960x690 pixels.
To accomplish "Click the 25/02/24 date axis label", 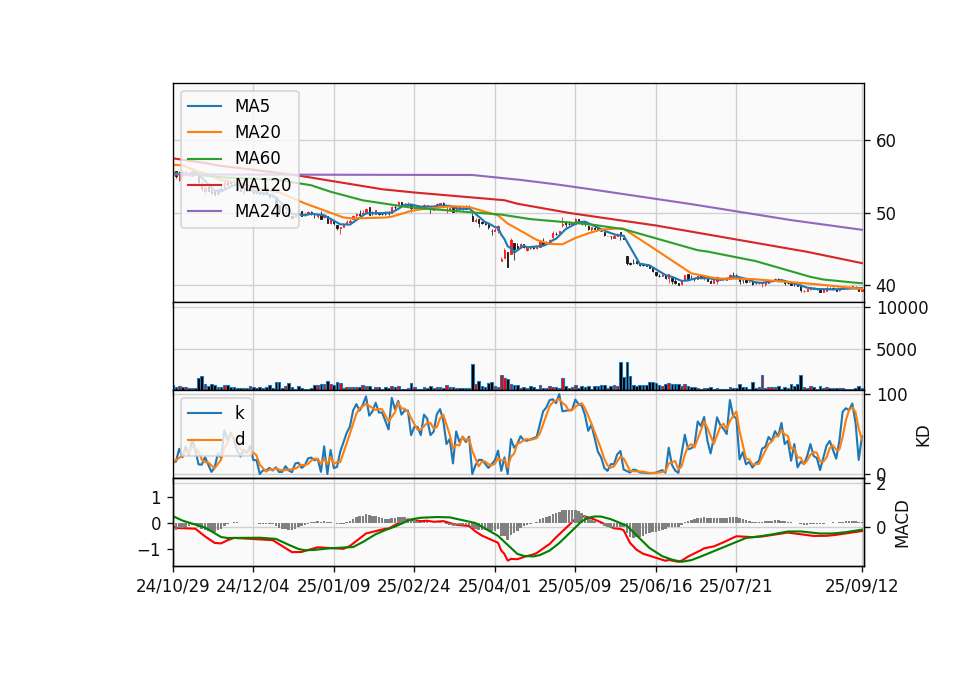I will coord(414,586).
